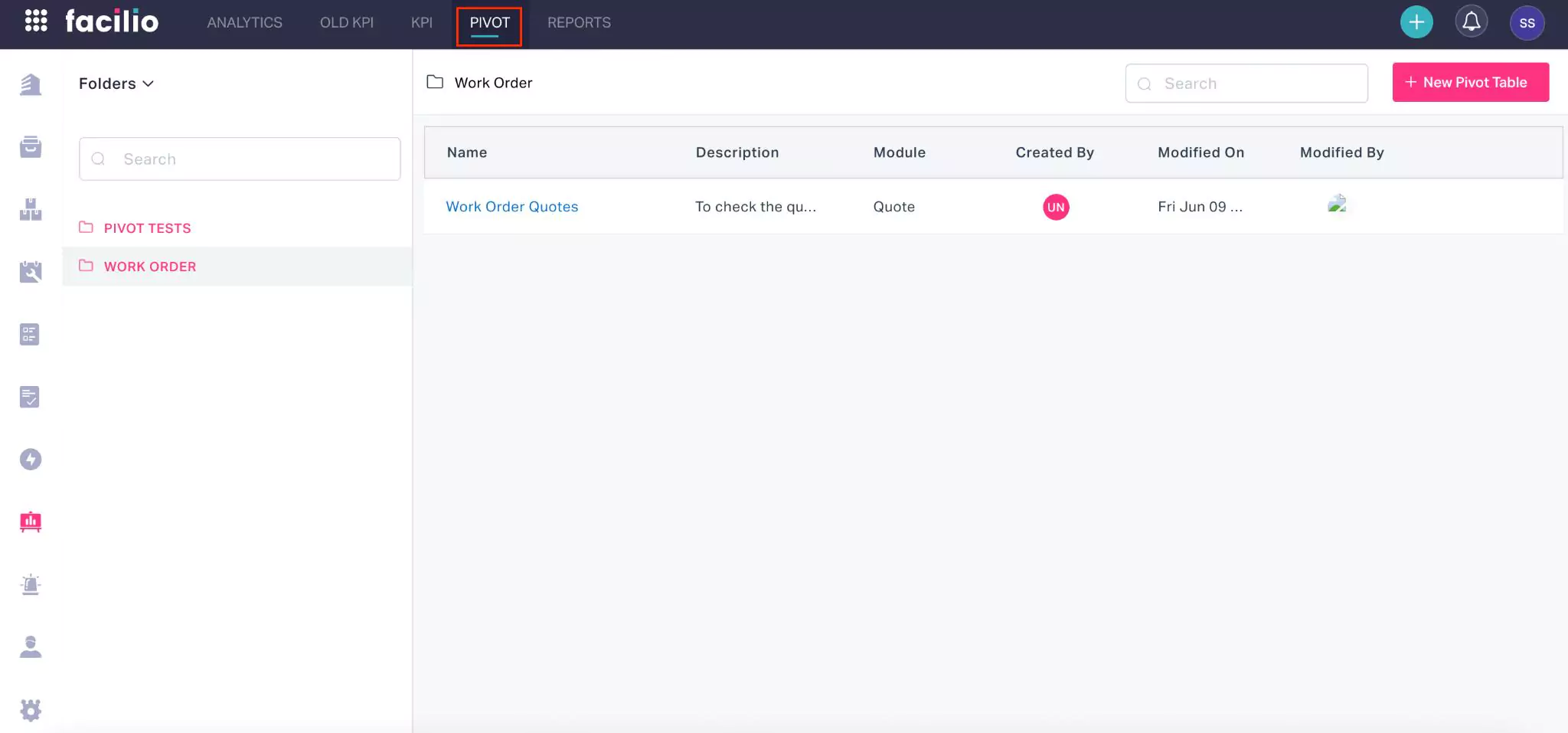
Task: Click the Created By column header
Action: point(1055,152)
